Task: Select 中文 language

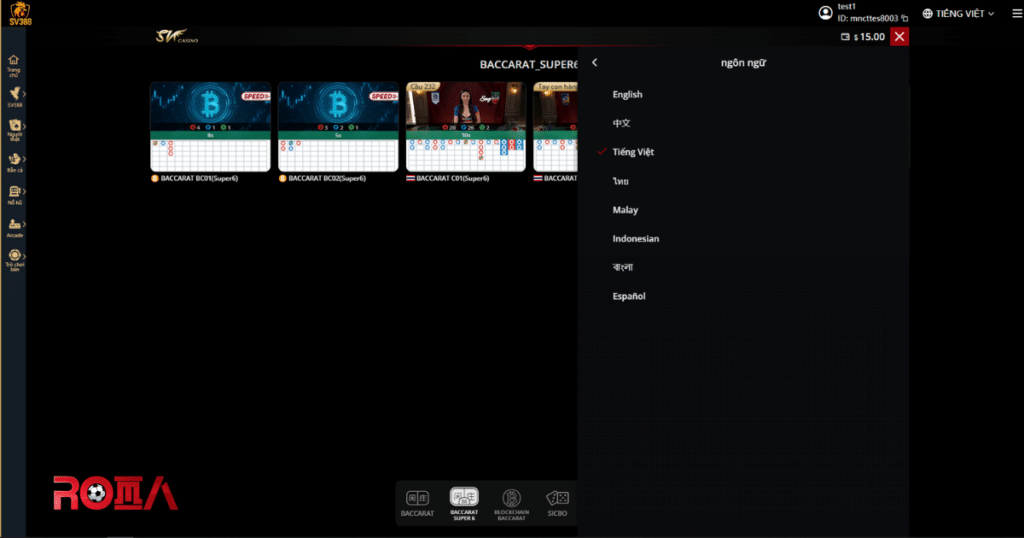Action: pyautogui.click(x=621, y=123)
